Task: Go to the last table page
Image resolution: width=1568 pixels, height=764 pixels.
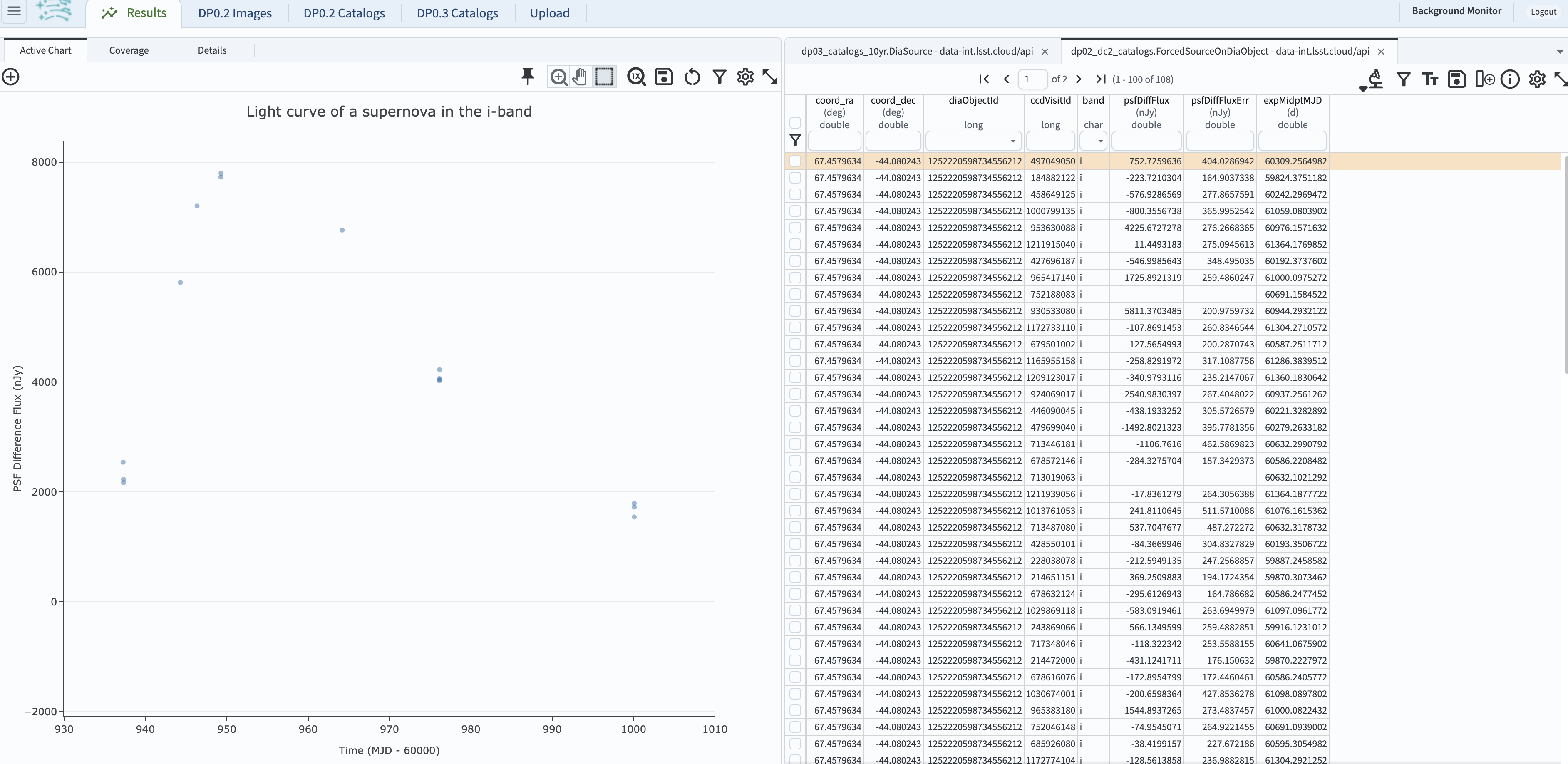Action: [1100, 79]
